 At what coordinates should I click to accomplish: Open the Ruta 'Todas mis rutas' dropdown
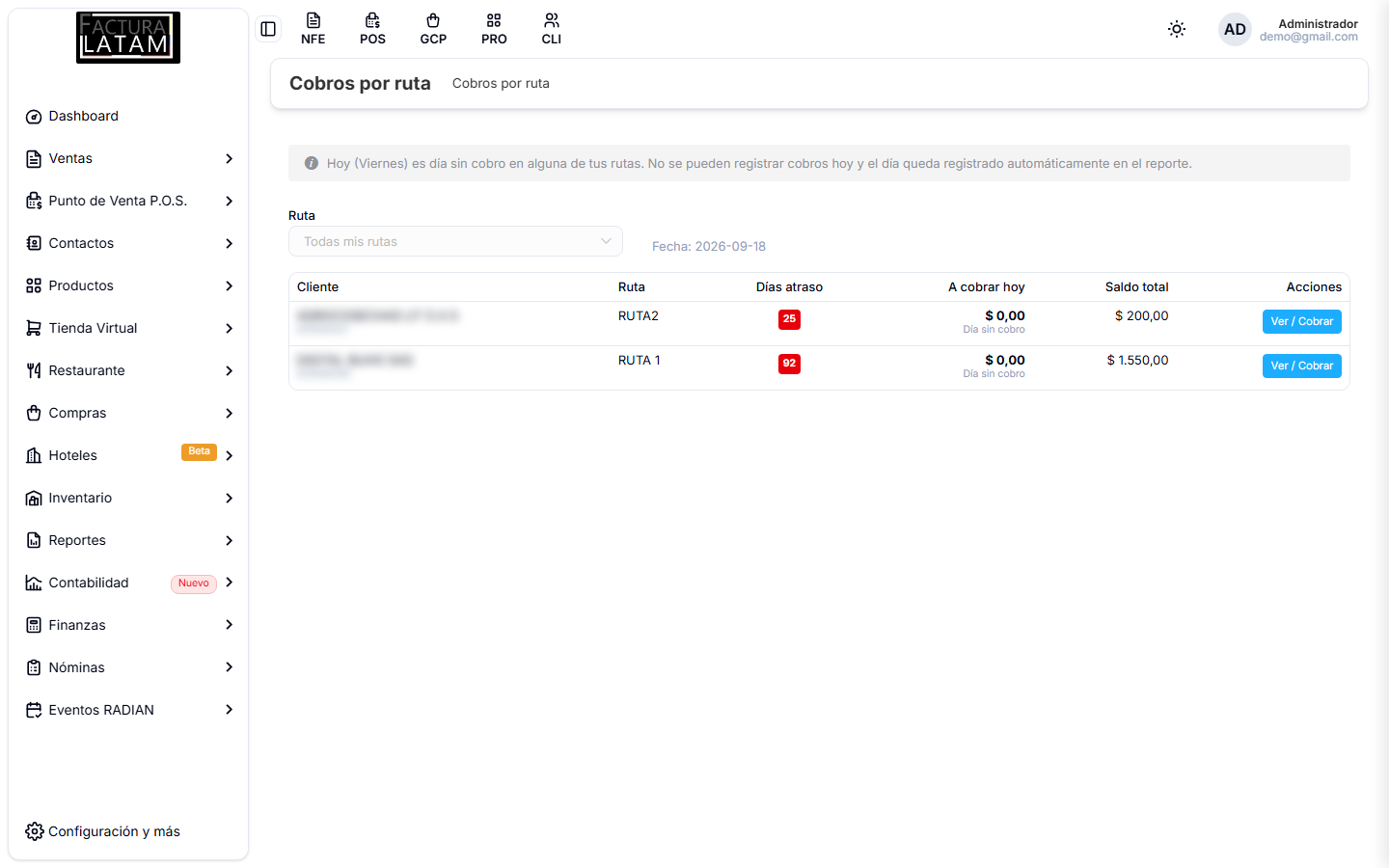[455, 241]
